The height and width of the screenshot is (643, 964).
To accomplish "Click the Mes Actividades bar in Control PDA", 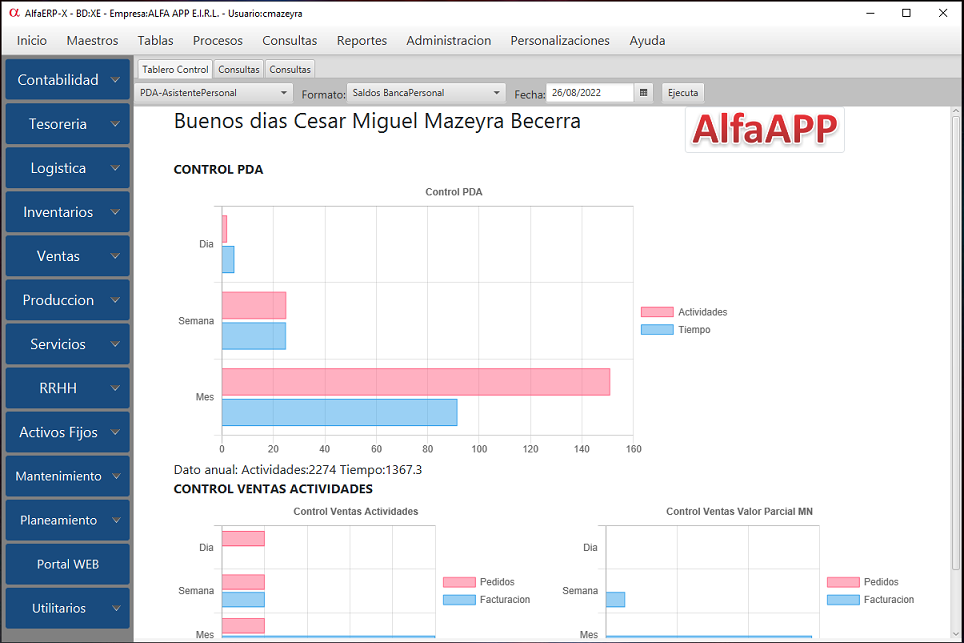I will [x=415, y=381].
